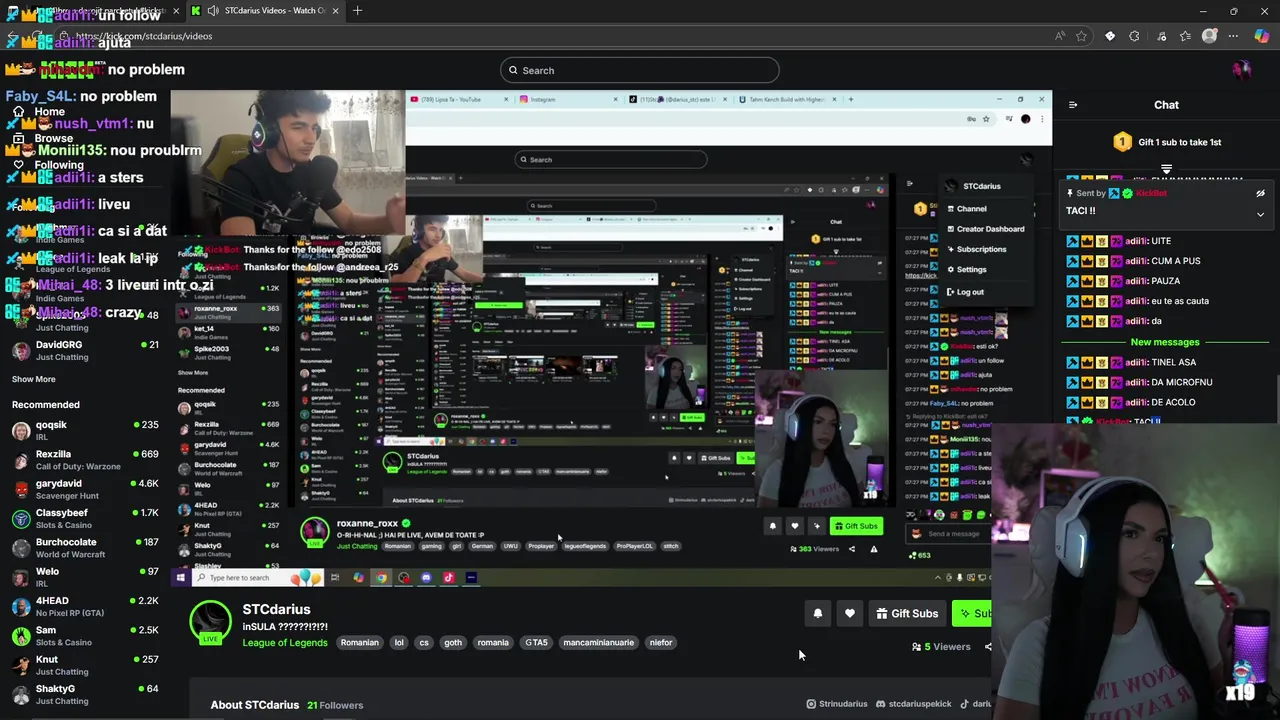Click Show More under the followed channels
1280x720 pixels.
(34, 379)
